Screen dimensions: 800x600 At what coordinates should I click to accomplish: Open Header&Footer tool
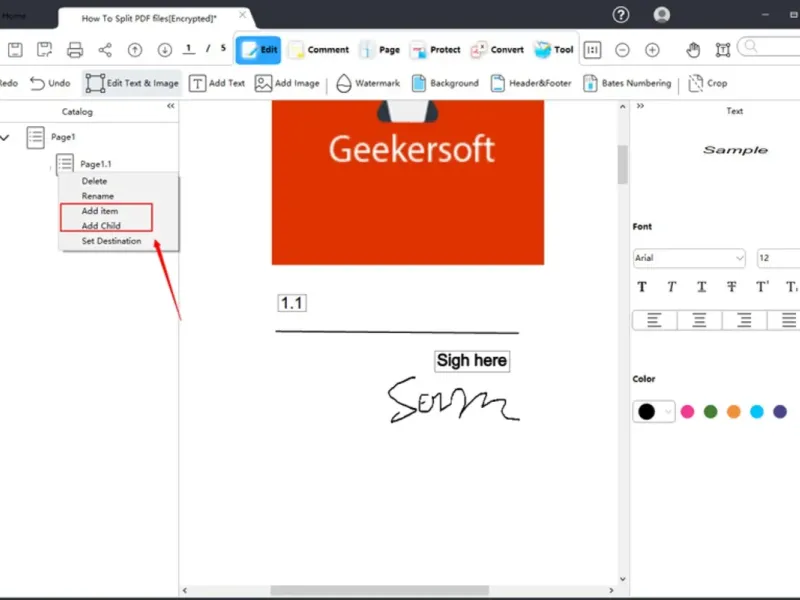pyautogui.click(x=531, y=83)
